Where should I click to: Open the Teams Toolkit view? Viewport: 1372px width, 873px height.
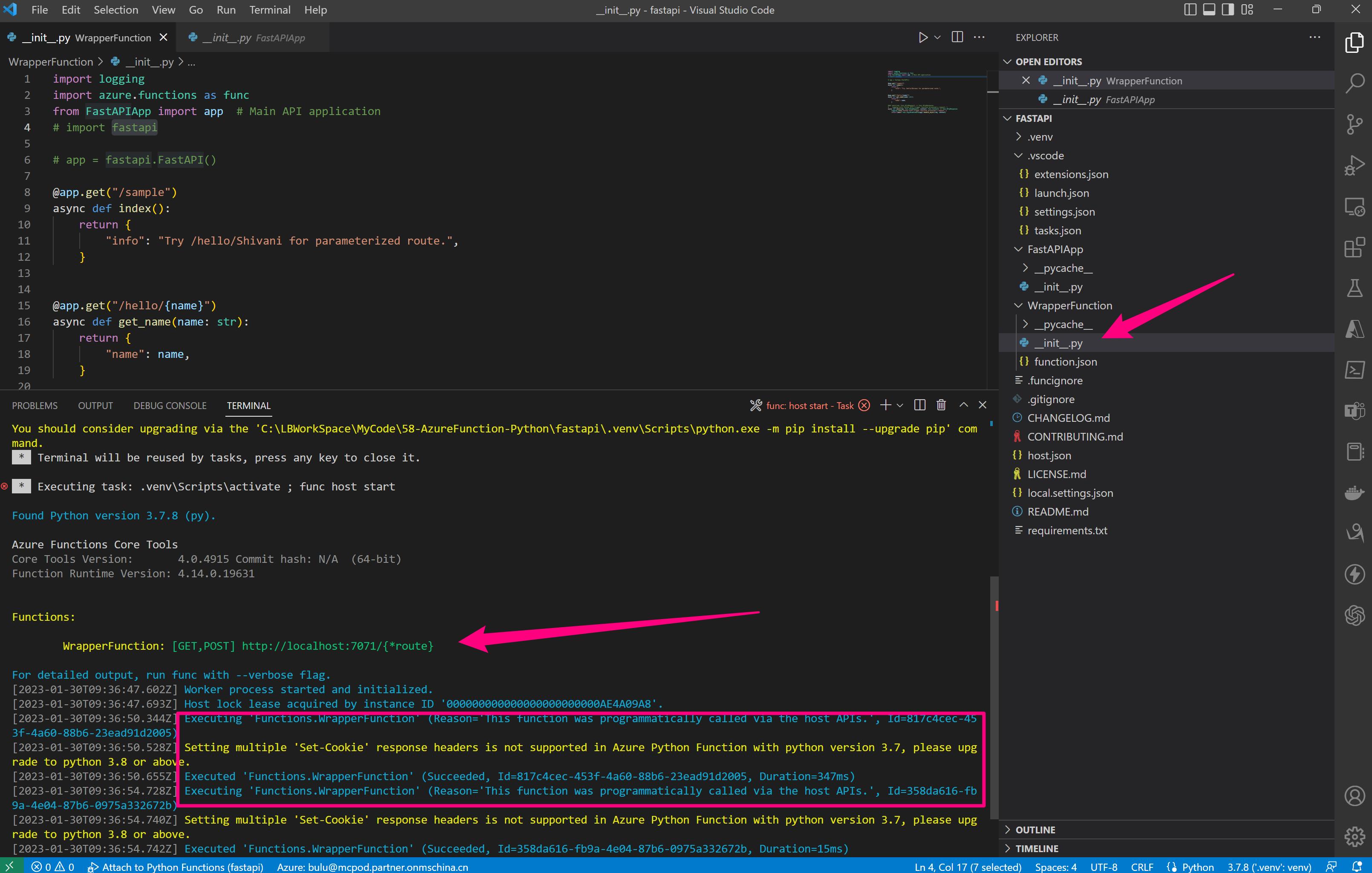tap(1355, 410)
